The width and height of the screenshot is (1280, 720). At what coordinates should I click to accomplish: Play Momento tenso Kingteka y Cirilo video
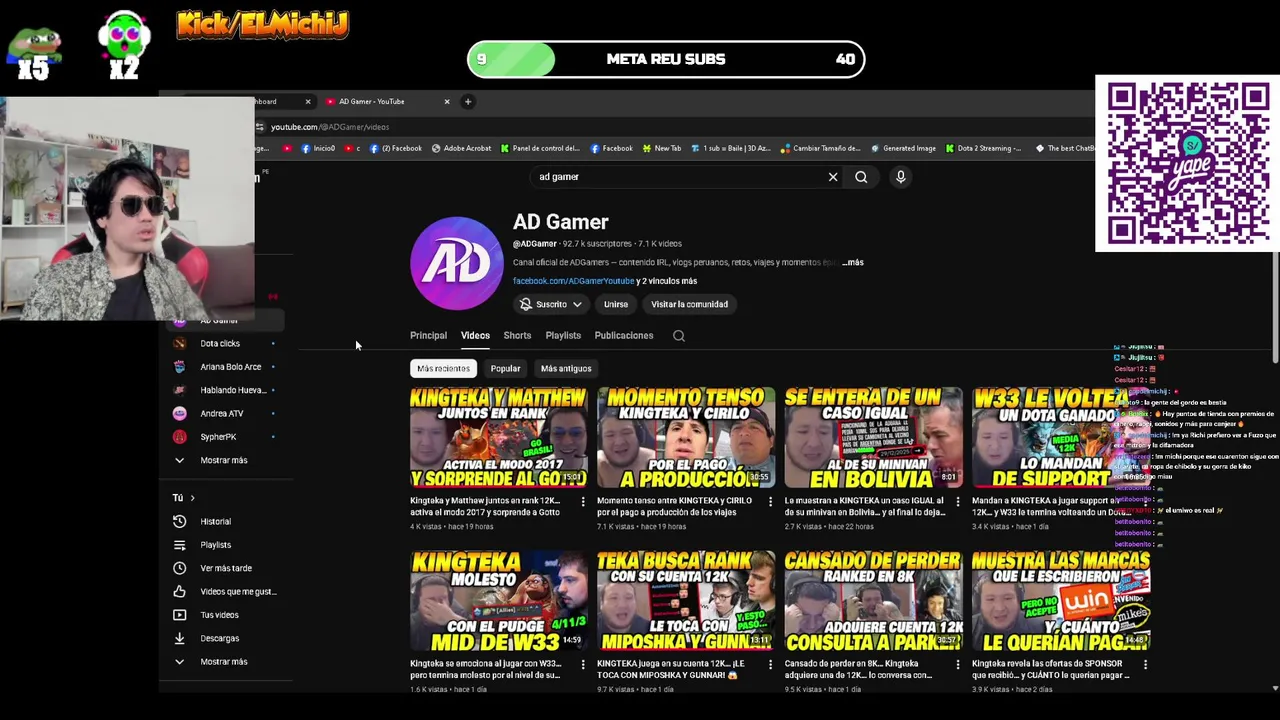click(685, 438)
